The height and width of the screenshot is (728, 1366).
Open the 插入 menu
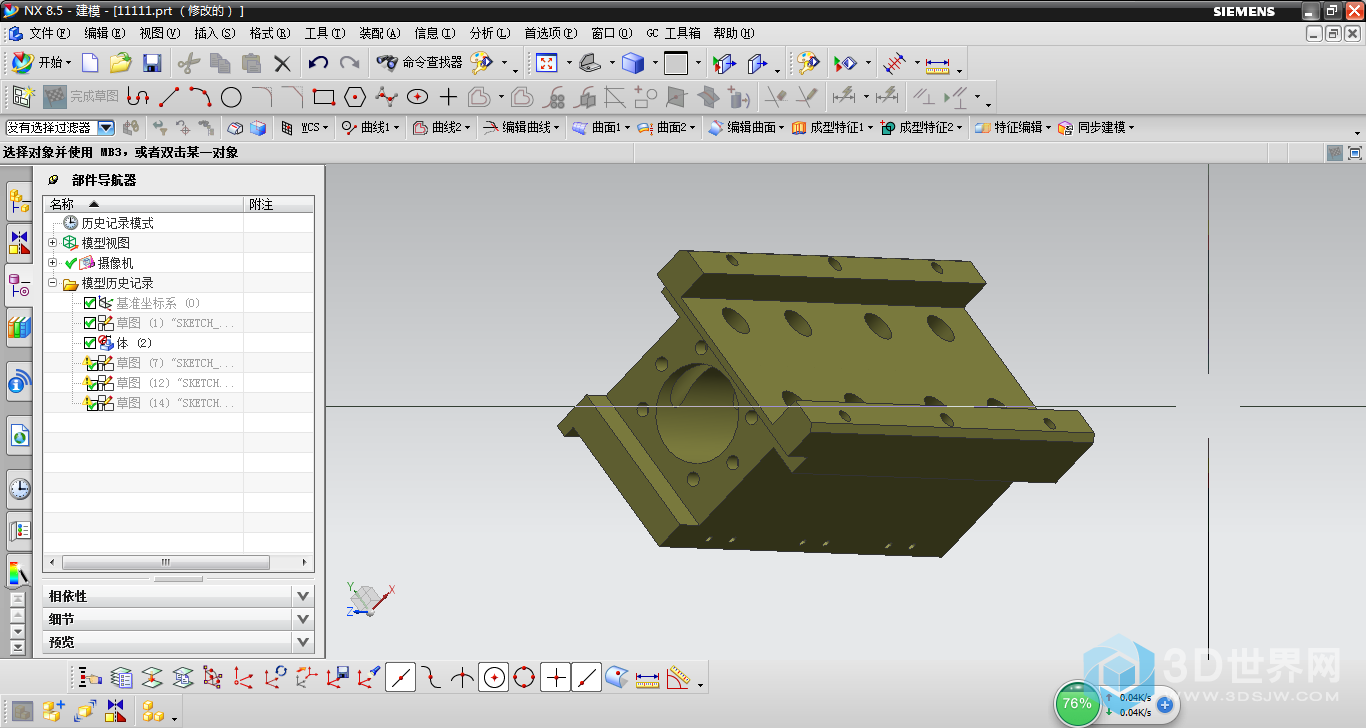[x=215, y=33]
